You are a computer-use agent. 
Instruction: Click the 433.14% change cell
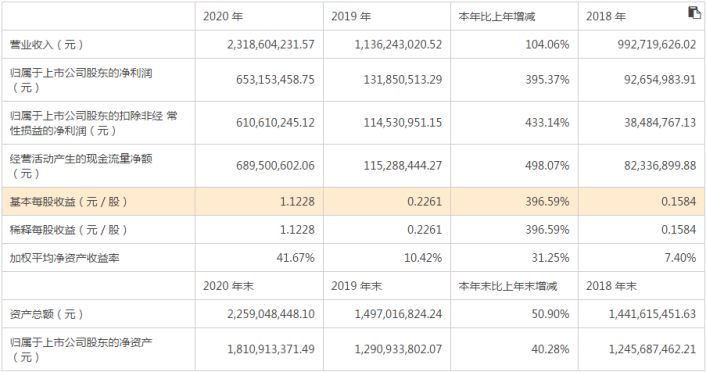point(547,122)
